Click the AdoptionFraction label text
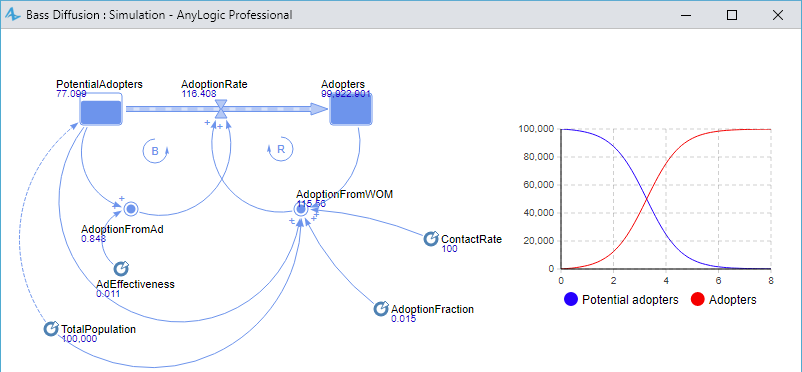Viewport: 802px width, 372px height. pos(432,309)
